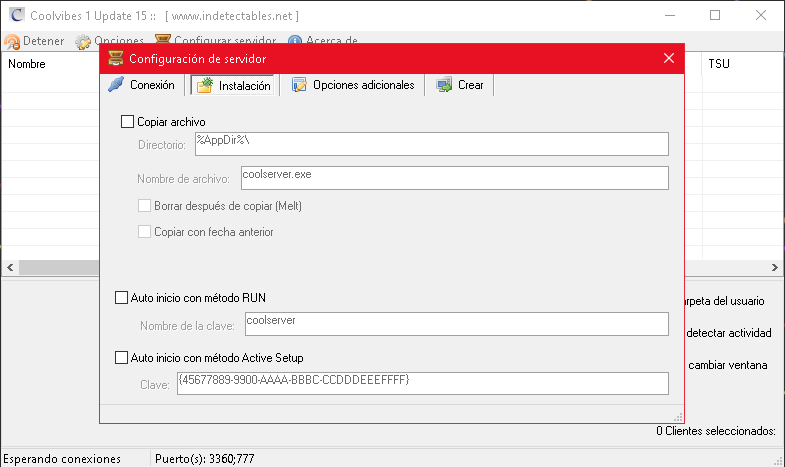Click the Configuración de servidor title icon
This screenshot has height=467, width=785.
(115, 59)
